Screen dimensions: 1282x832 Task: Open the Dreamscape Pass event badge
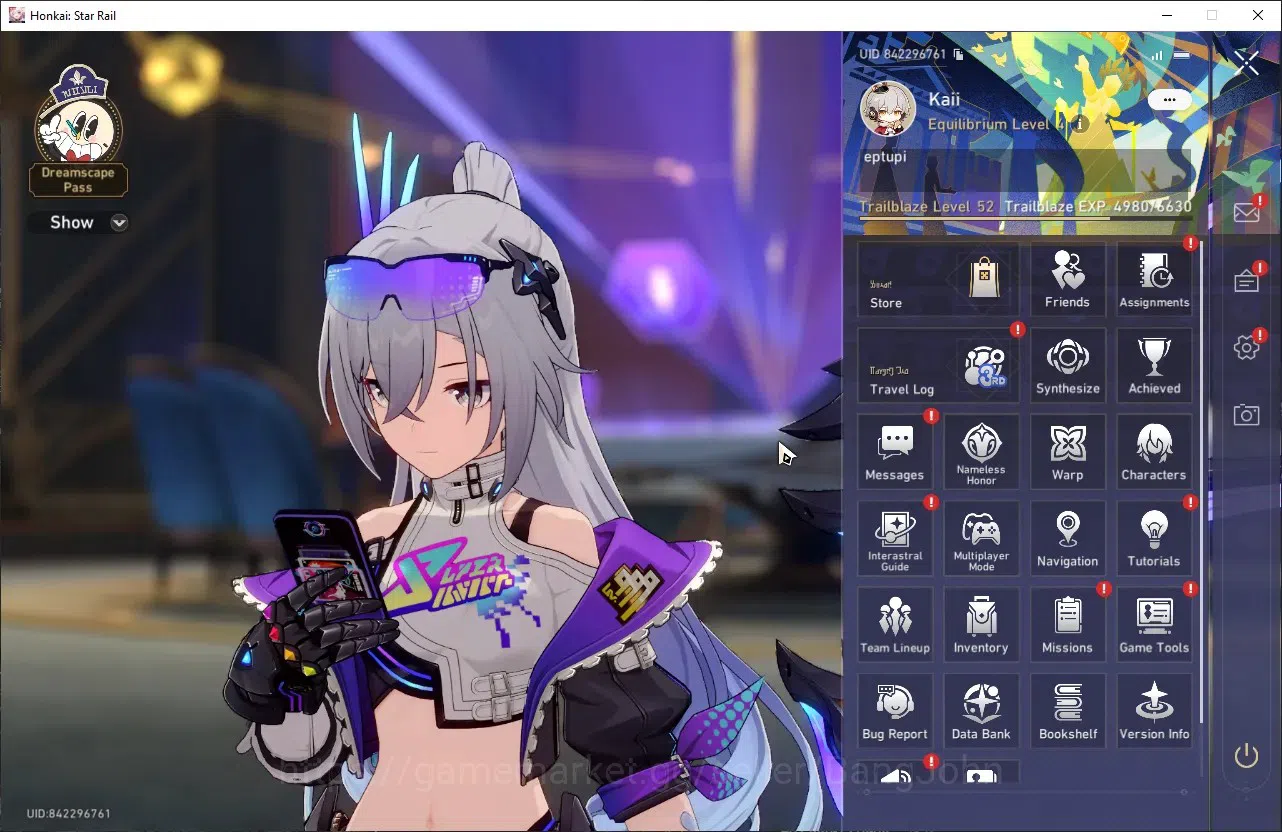78,131
